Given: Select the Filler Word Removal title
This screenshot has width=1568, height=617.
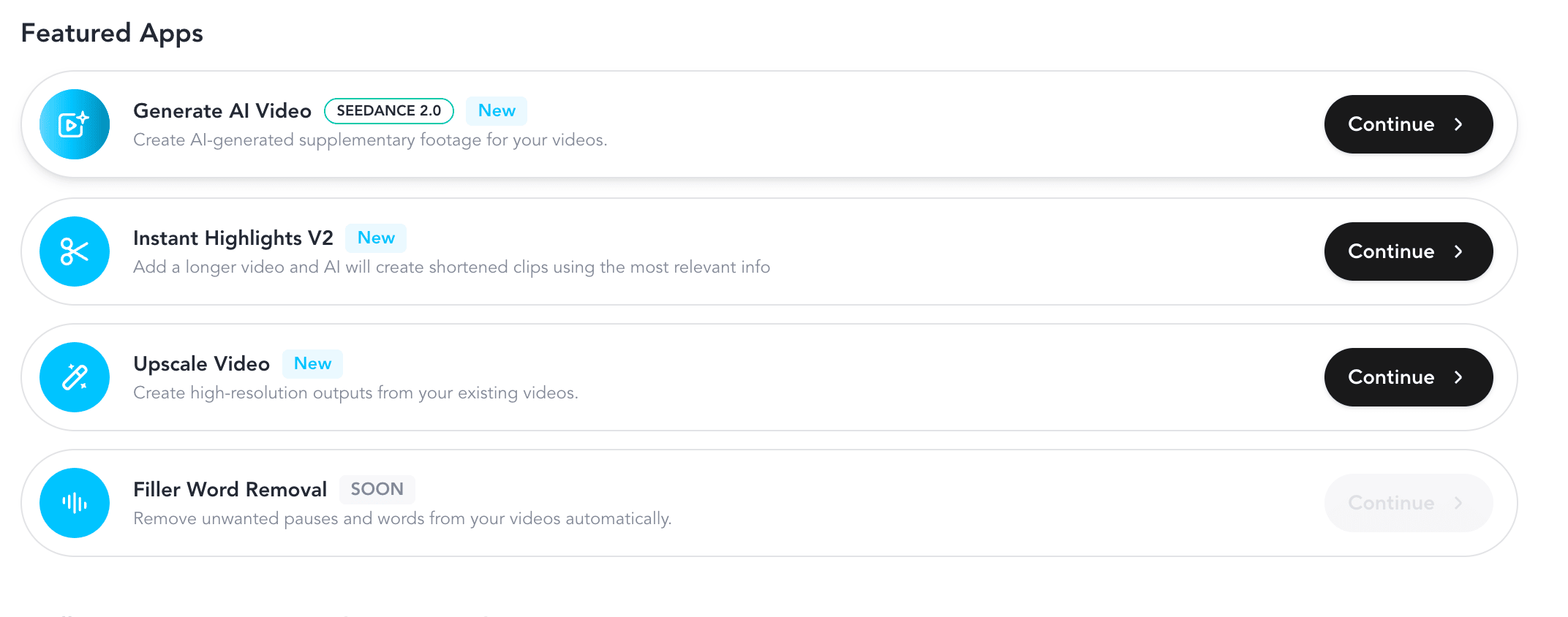Looking at the screenshot, I should (230, 490).
